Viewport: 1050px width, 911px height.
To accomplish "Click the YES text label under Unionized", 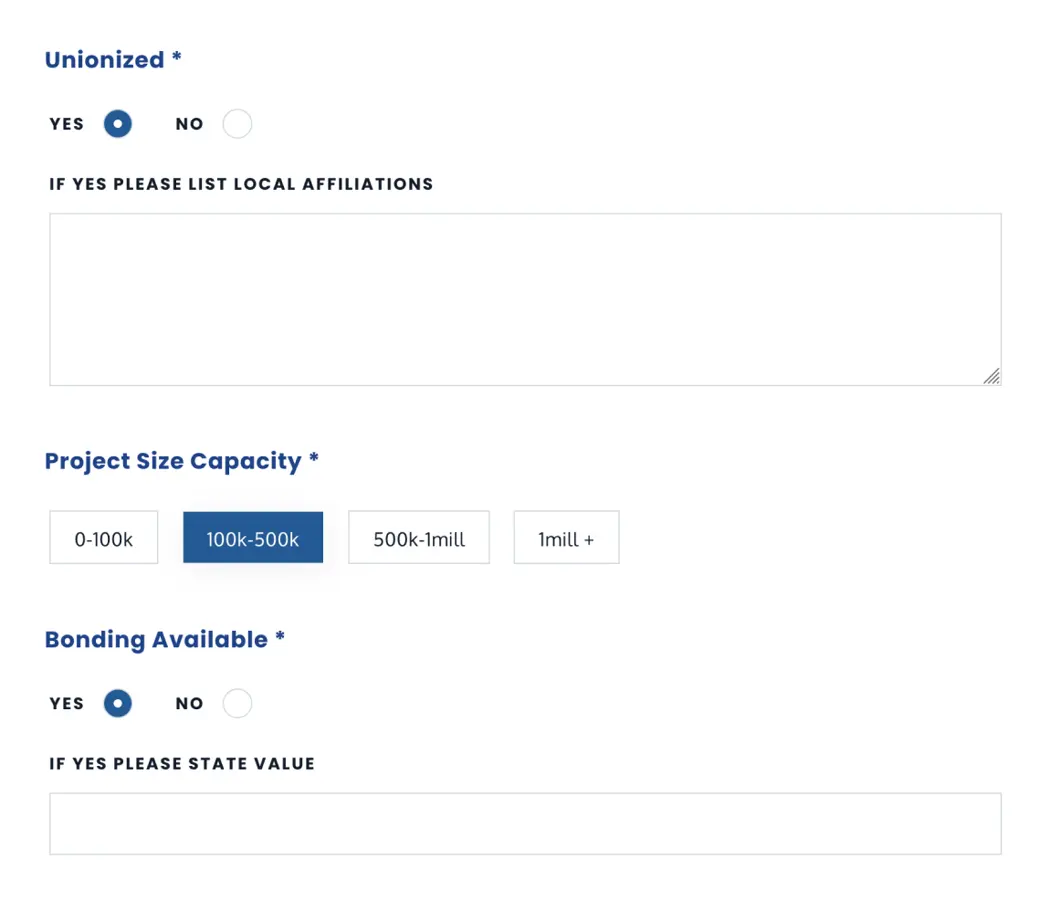I will pyautogui.click(x=67, y=124).
